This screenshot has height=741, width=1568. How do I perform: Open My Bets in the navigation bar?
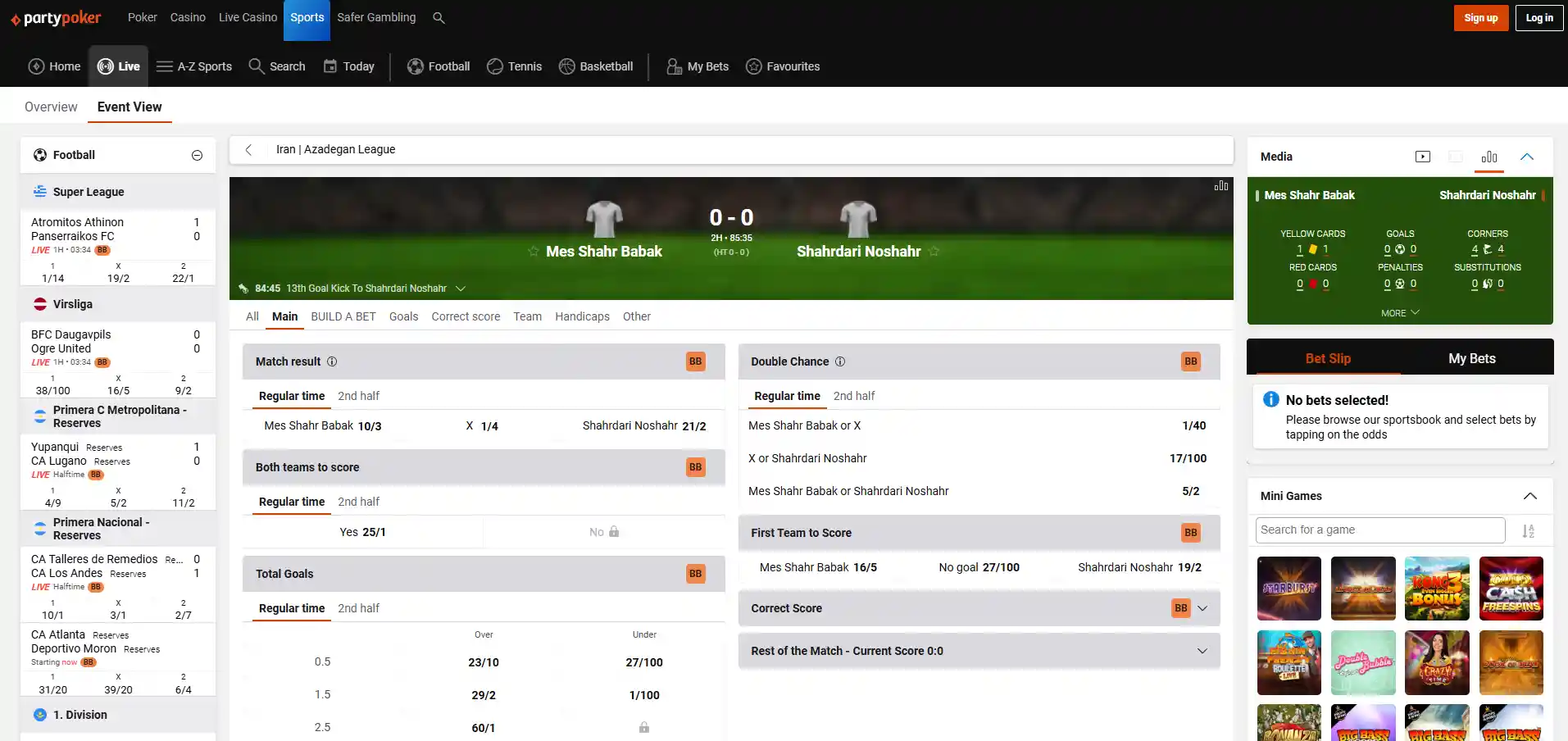698,66
